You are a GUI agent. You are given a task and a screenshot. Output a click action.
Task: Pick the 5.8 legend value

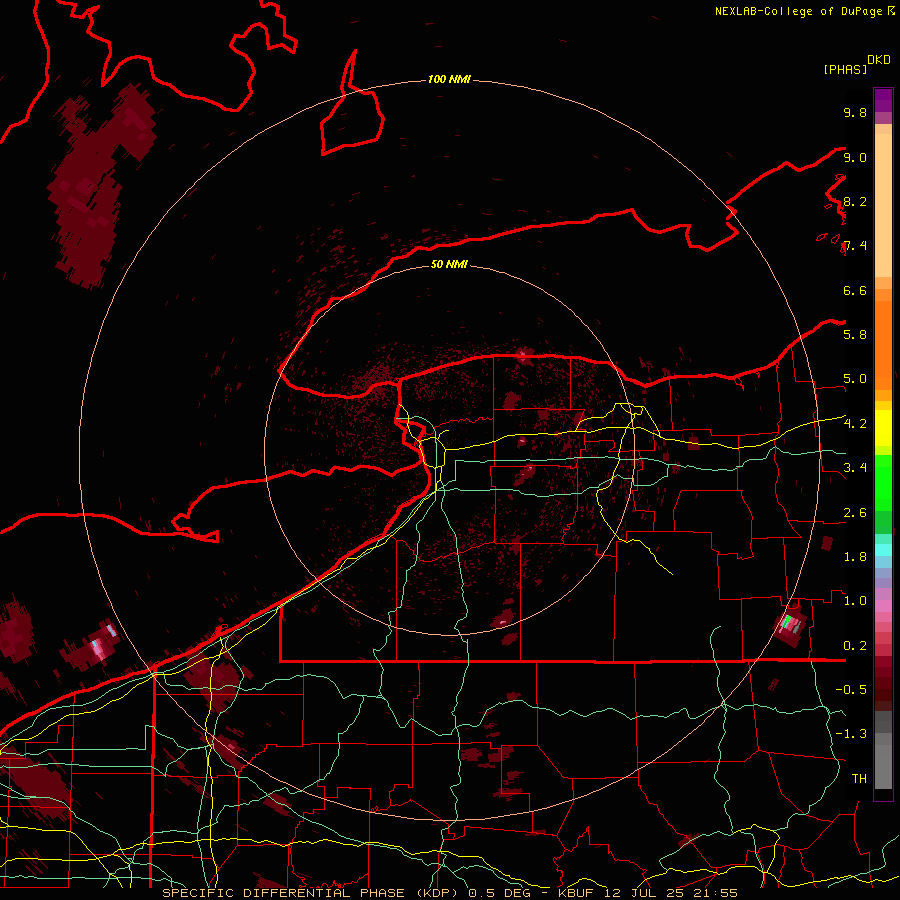[x=855, y=335]
